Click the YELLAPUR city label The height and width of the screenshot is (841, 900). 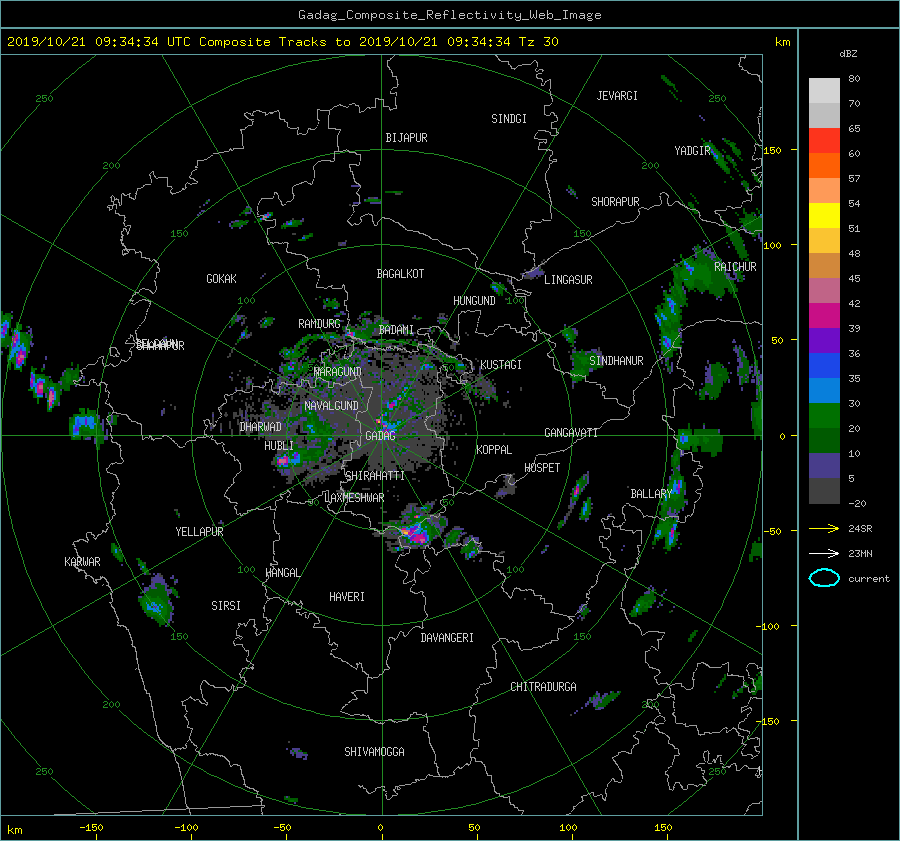click(200, 532)
